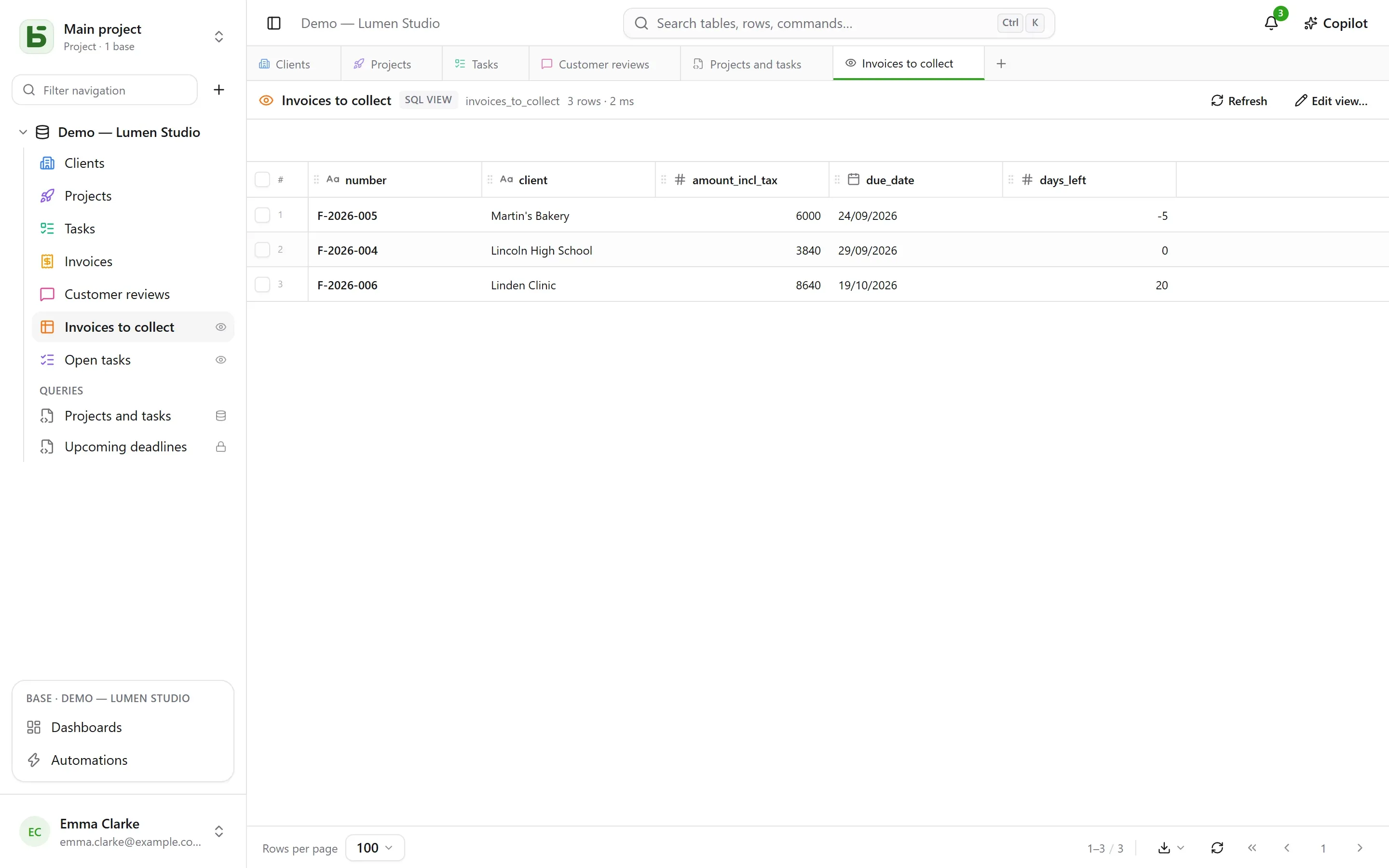Click calendar icon in due_date header
Viewport: 1389px width, 868px height.
854,180
